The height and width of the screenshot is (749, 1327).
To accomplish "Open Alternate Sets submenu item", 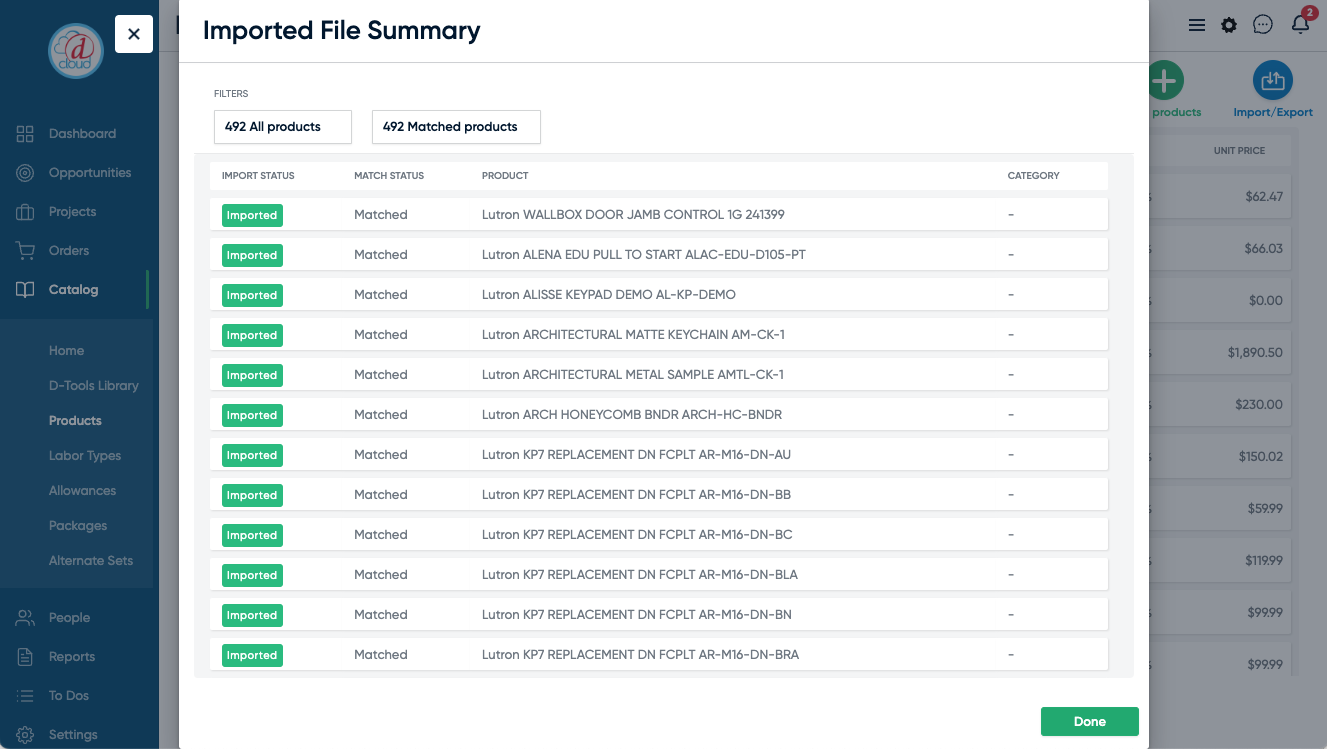I will click(x=91, y=561).
